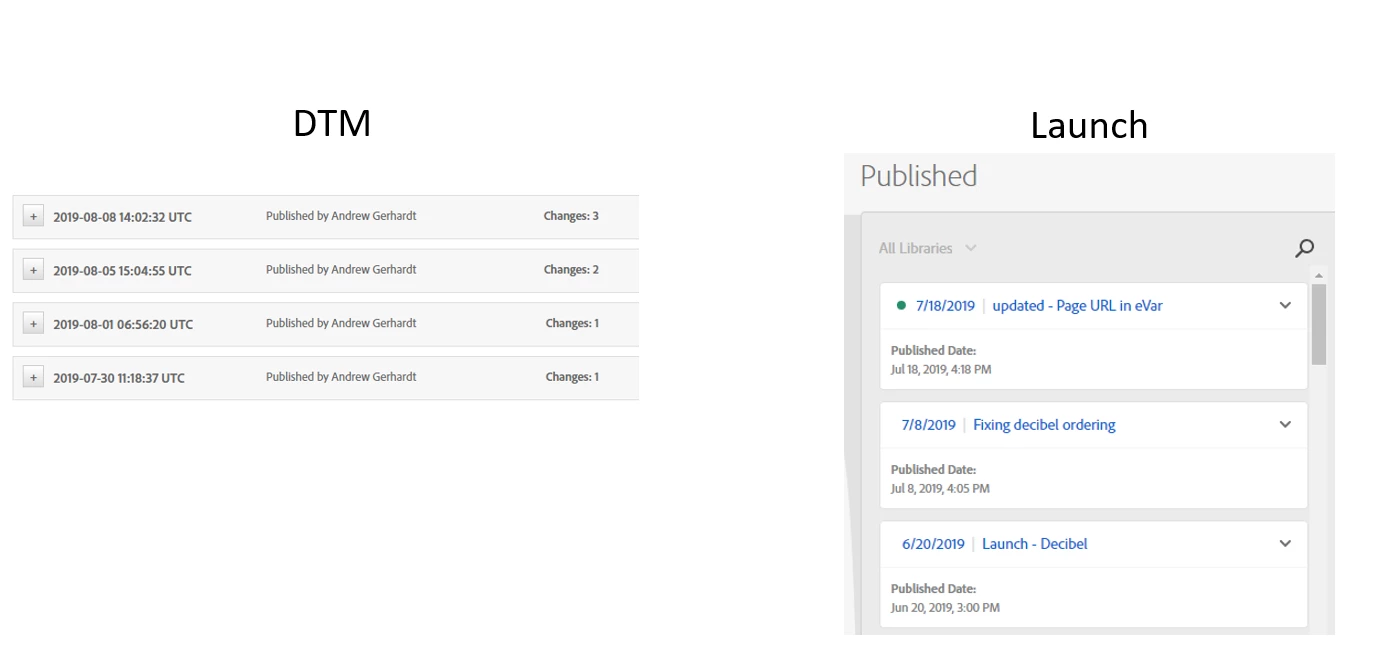Click the 'Jun 20, 2019, 3:00 PM' published date
The height and width of the screenshot is (670, 1396).
(945, 608)
